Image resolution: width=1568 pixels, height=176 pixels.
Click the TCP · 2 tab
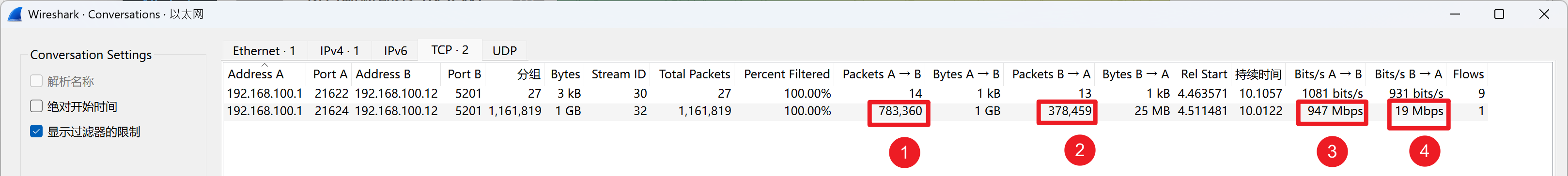click(x=450, y=50)
